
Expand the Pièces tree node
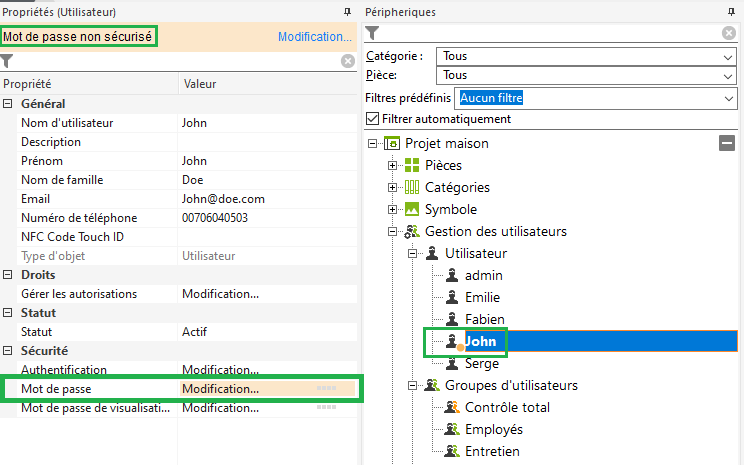point(393,166)
